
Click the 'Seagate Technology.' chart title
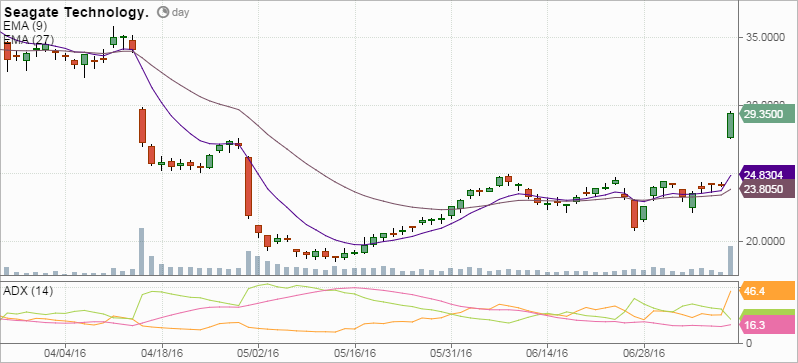tap(76, 13)
